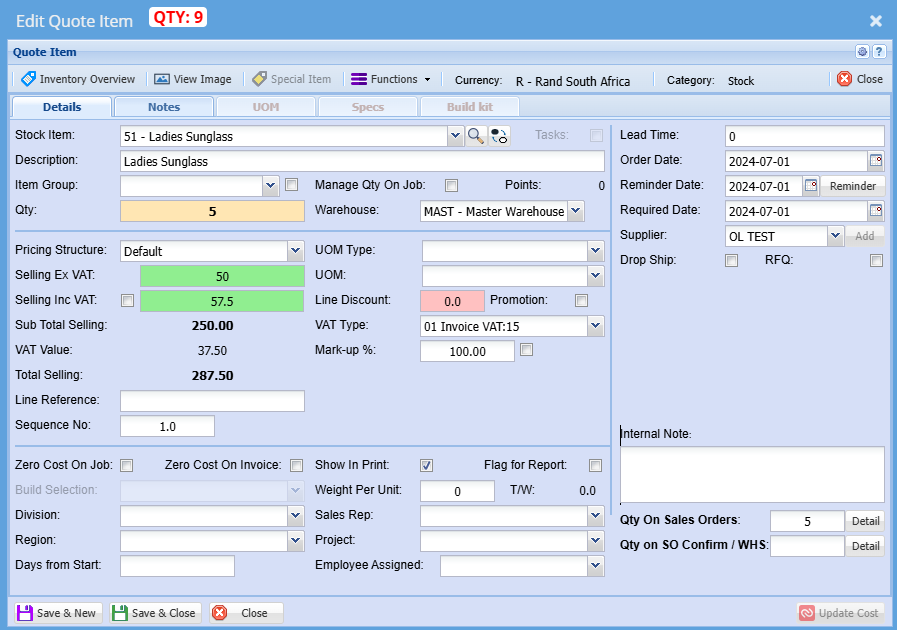Screen dimensions: 897x630
Task: Expand the Warehouse dropdown
Action: [574, 211]
